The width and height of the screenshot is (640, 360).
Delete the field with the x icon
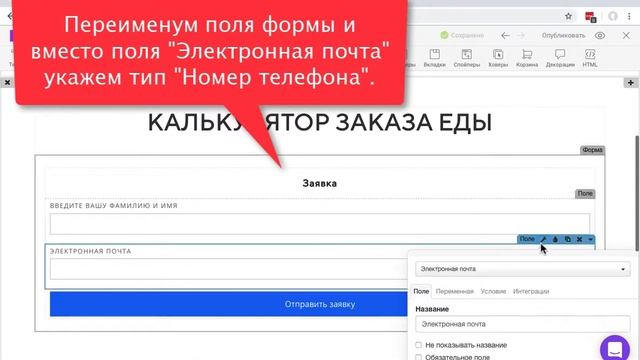[x=579, y=239]
